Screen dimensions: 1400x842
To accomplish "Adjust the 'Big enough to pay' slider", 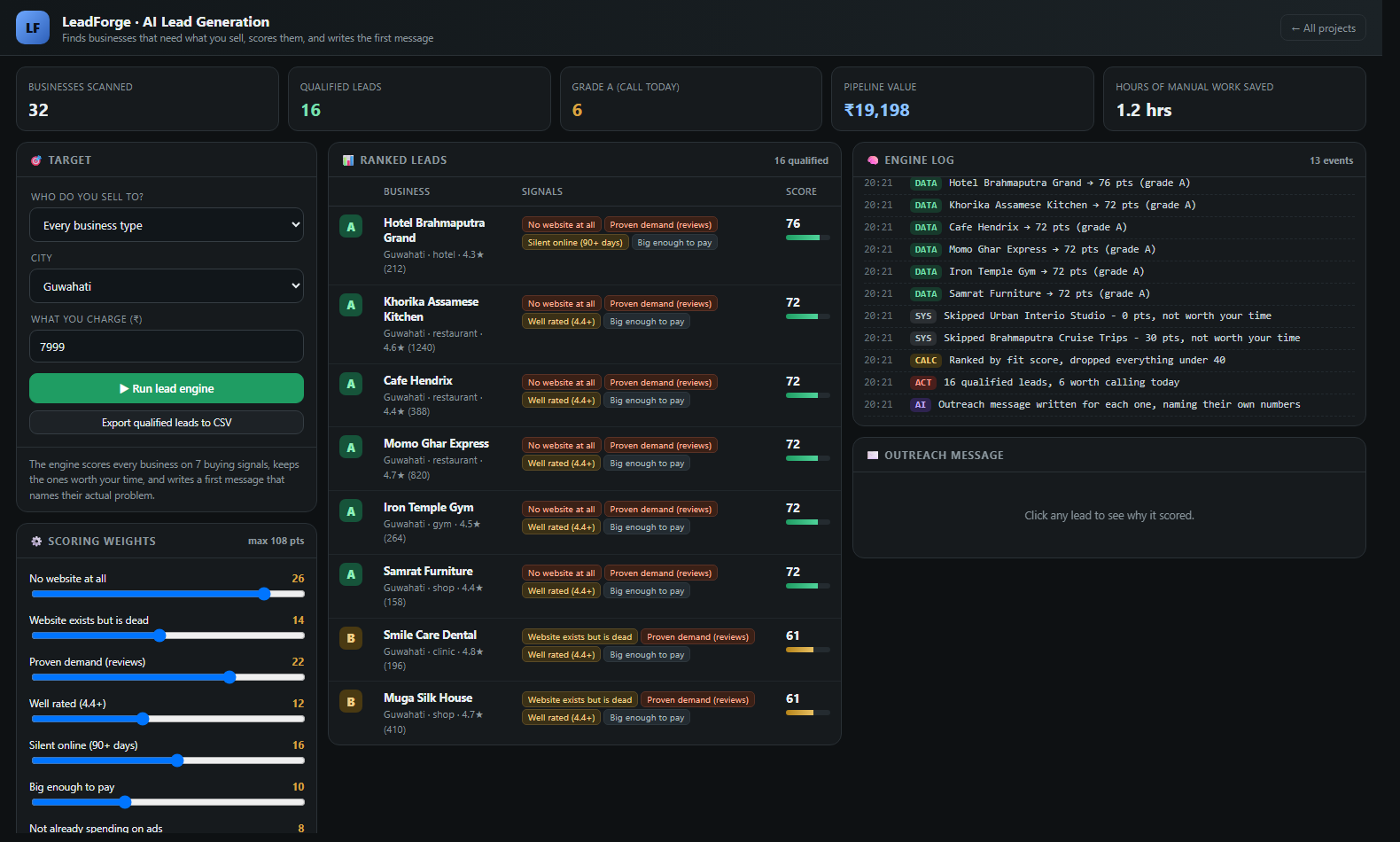I will [x=168, y=802].
